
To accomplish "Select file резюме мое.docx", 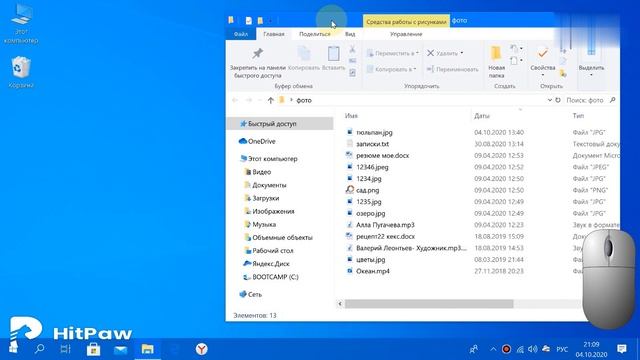I will [x=382, y=156].
